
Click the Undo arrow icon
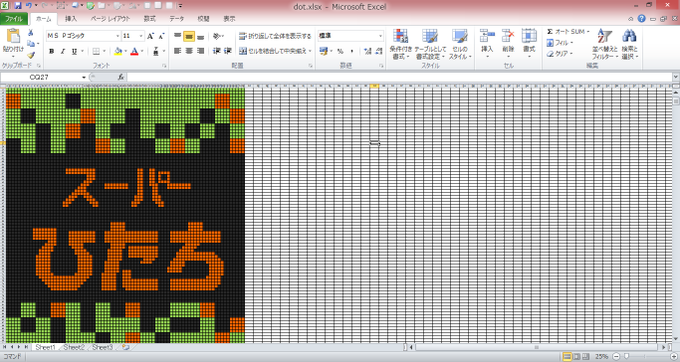[x=29, y=6]
